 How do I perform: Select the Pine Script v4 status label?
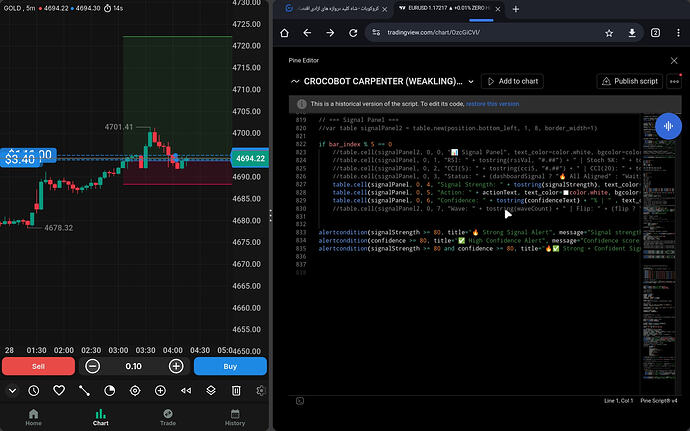[x=659, y=401]
